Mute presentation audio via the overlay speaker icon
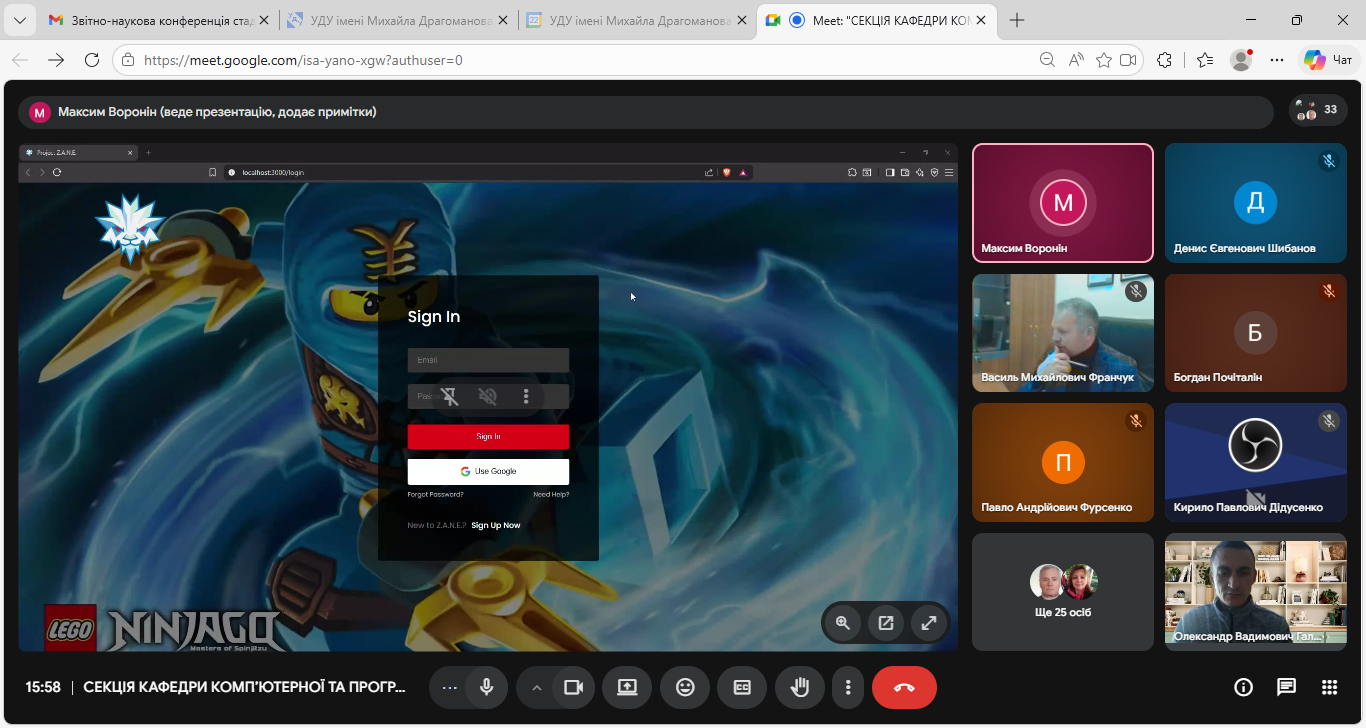 click(488, 396)
